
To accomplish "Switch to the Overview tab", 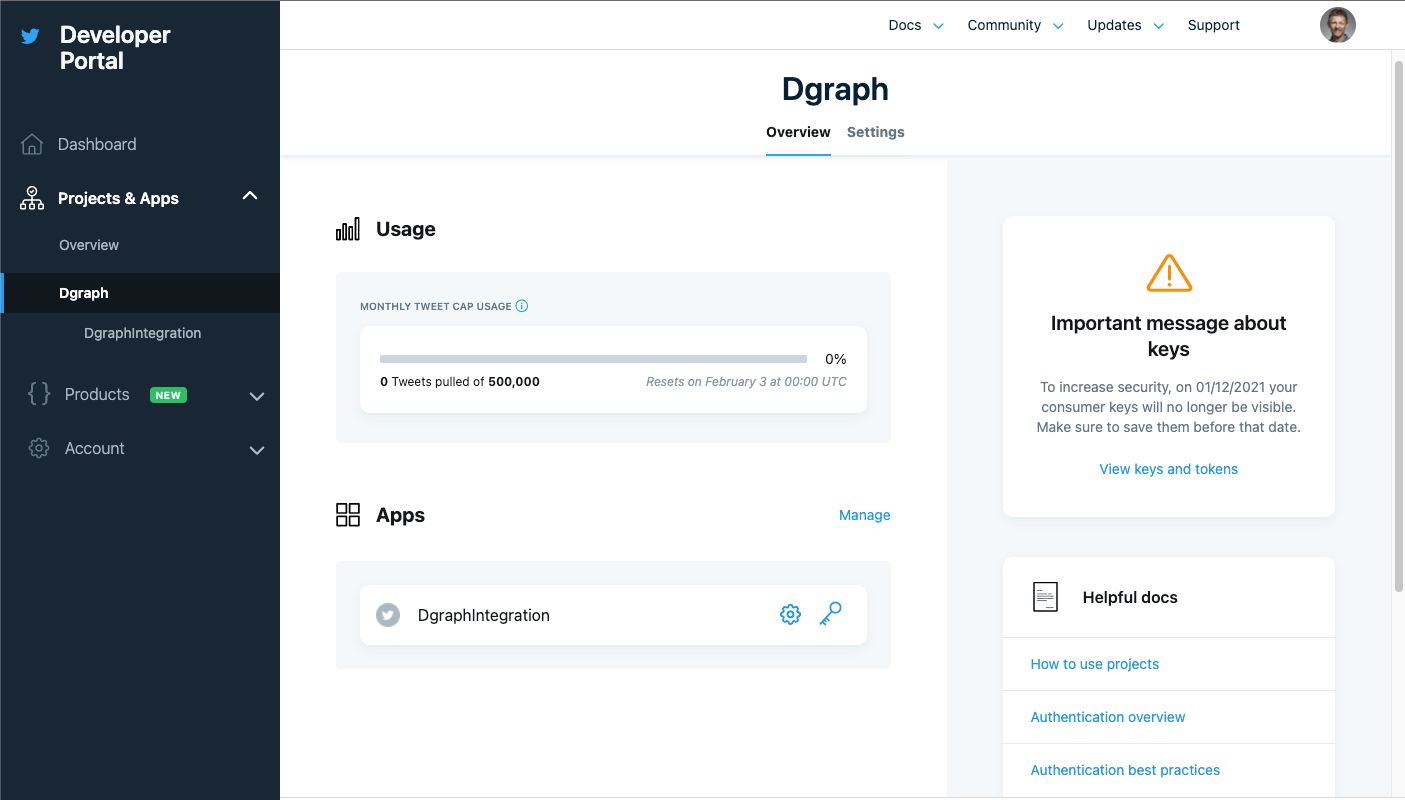I will click(798, 132).
